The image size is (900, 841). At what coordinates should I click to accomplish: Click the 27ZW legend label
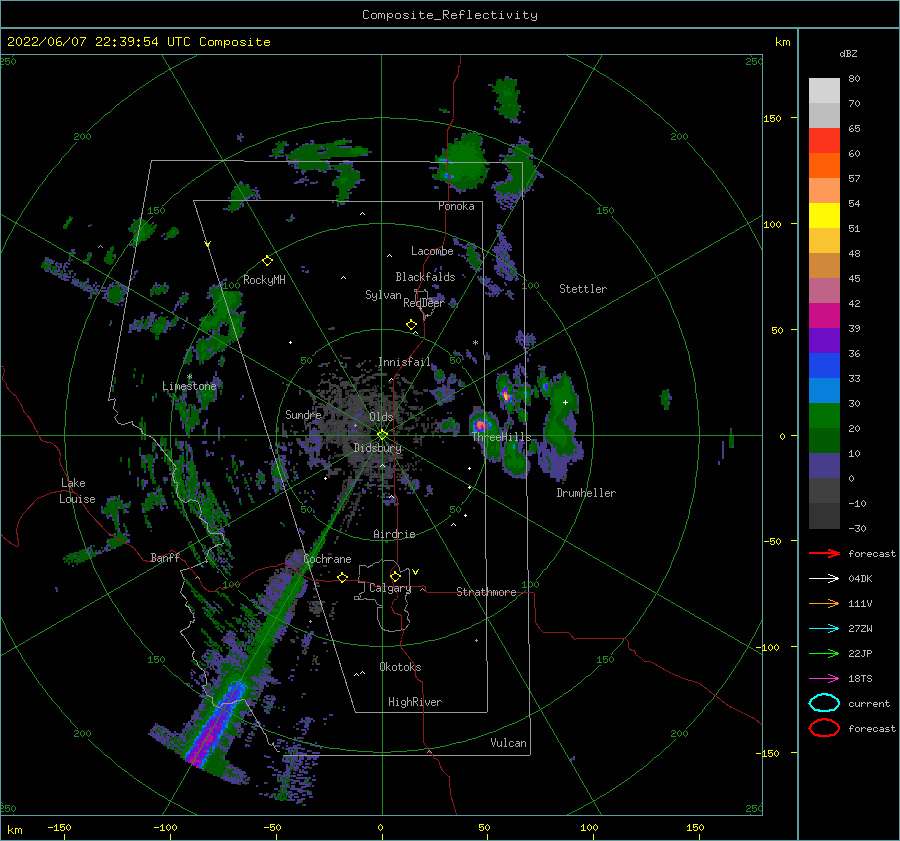[x=860, y=629]
